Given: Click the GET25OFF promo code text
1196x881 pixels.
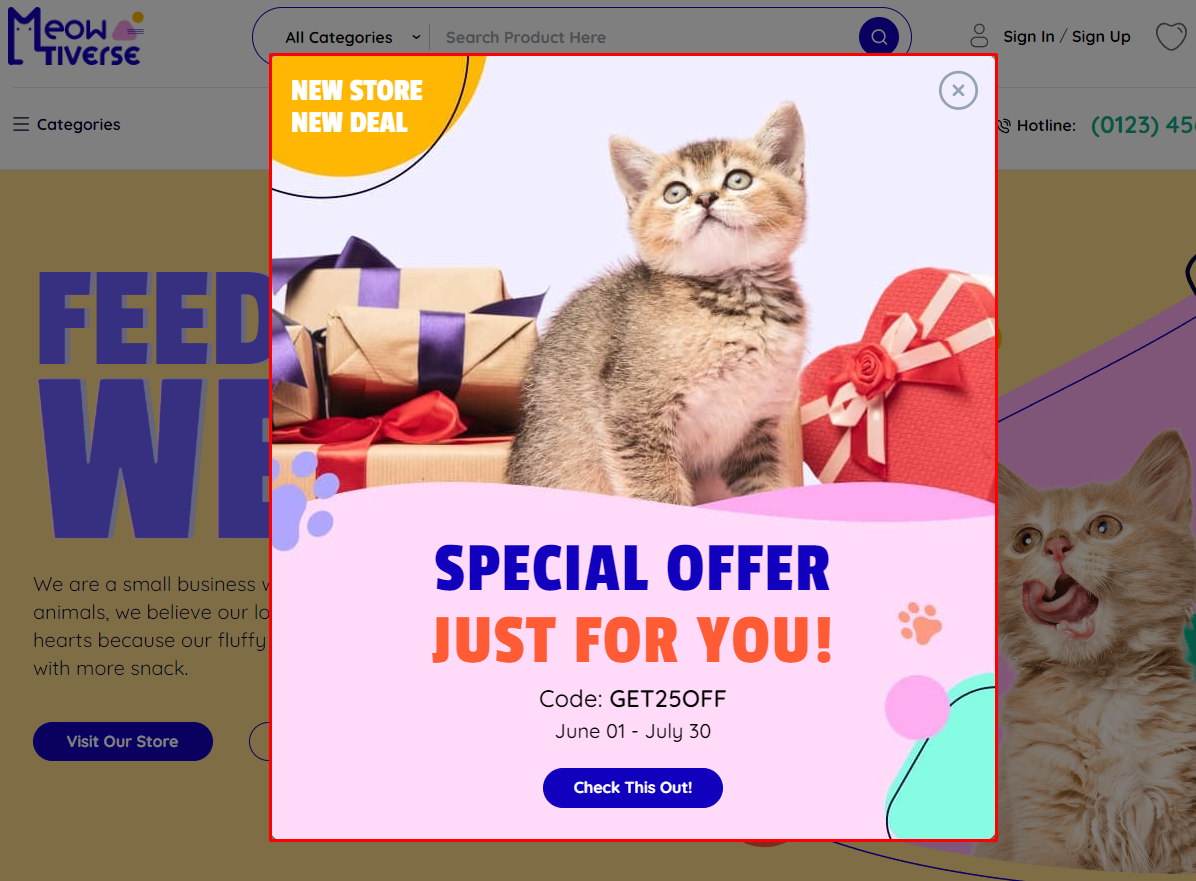Looking at the screenshot, I should 667,699.
